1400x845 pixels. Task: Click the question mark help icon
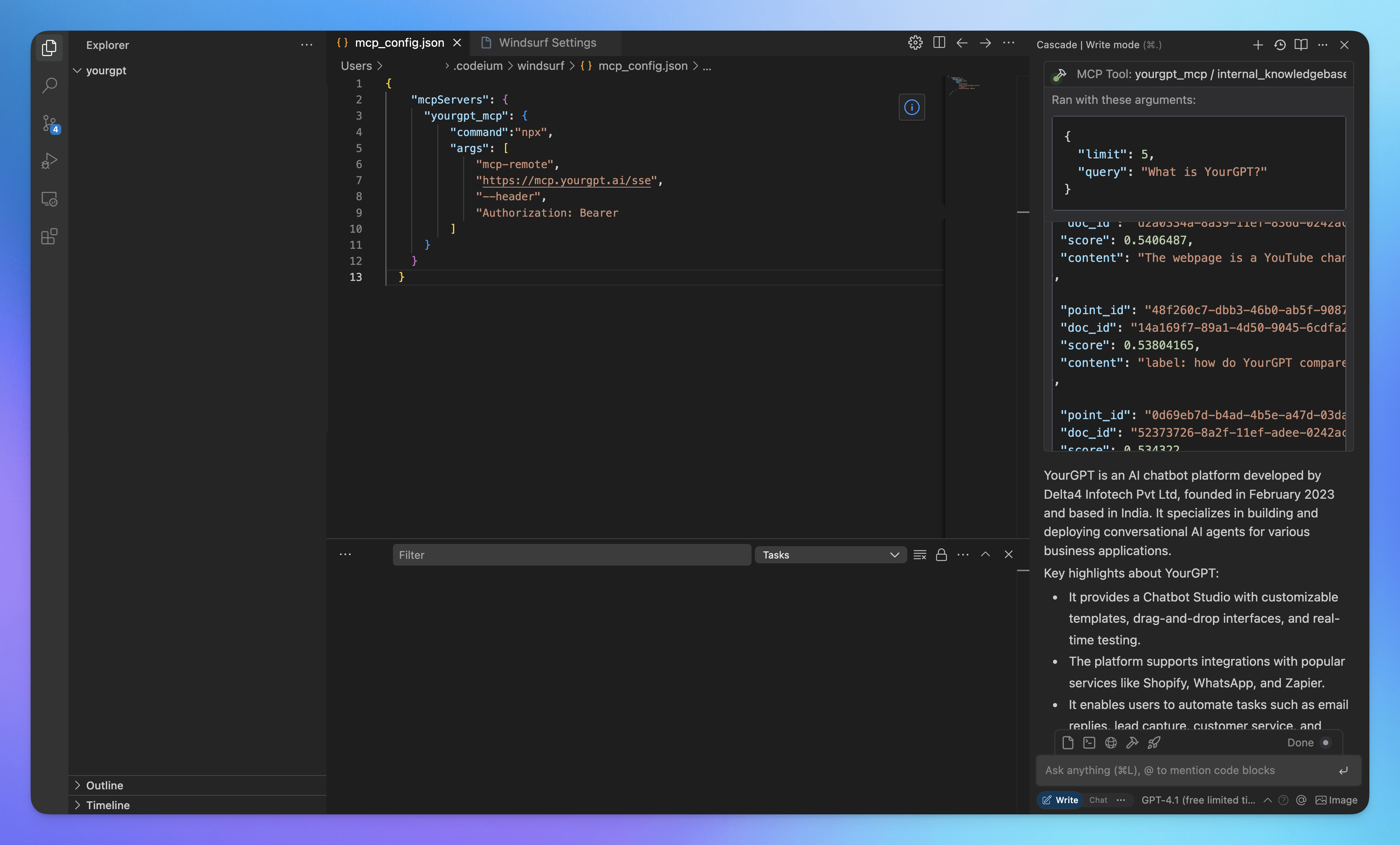[x=1283, y=800]
